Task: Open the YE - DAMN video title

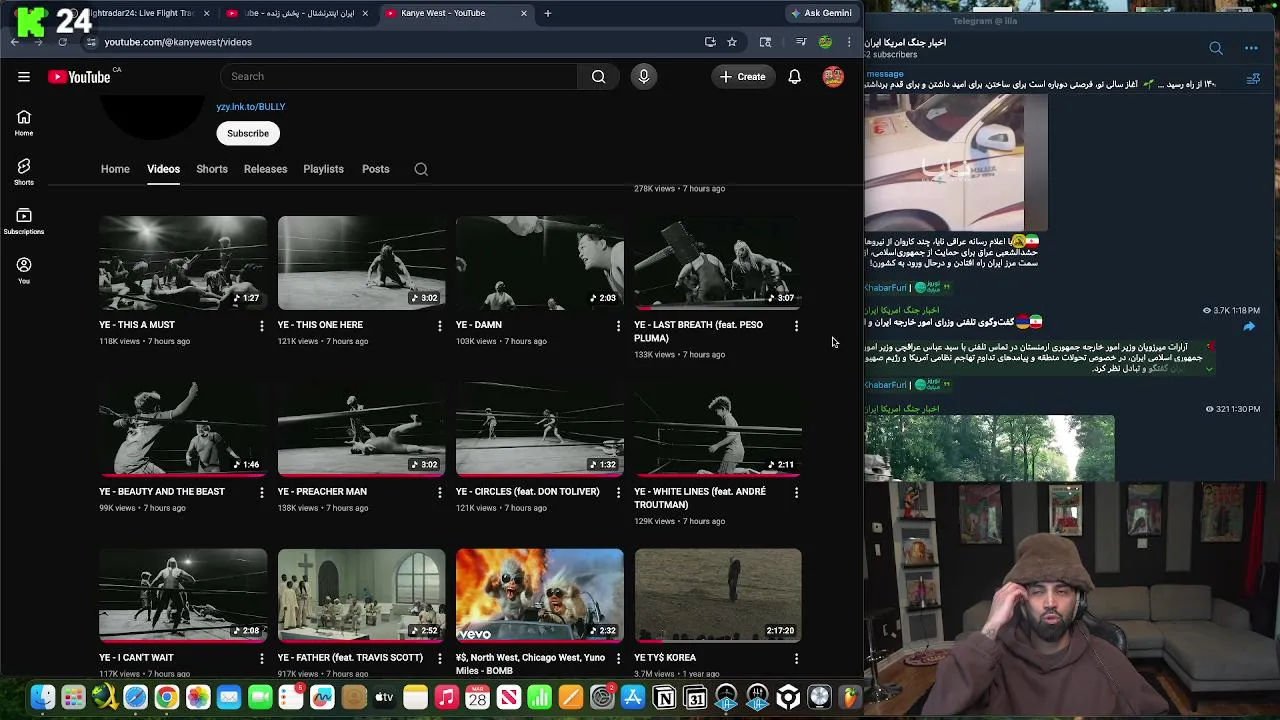Action: tap(479, 325)
